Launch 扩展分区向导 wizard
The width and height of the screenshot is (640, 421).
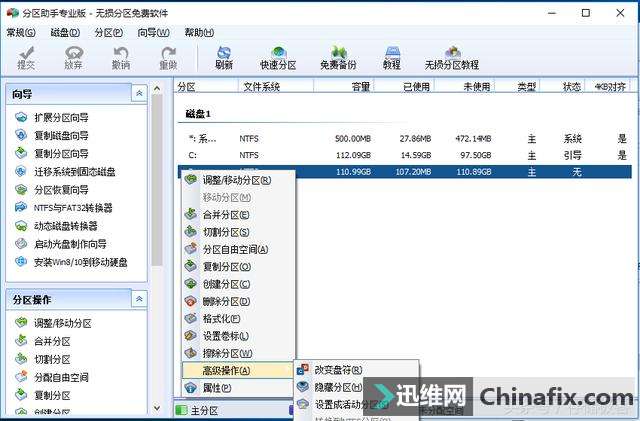click(52, 118)
